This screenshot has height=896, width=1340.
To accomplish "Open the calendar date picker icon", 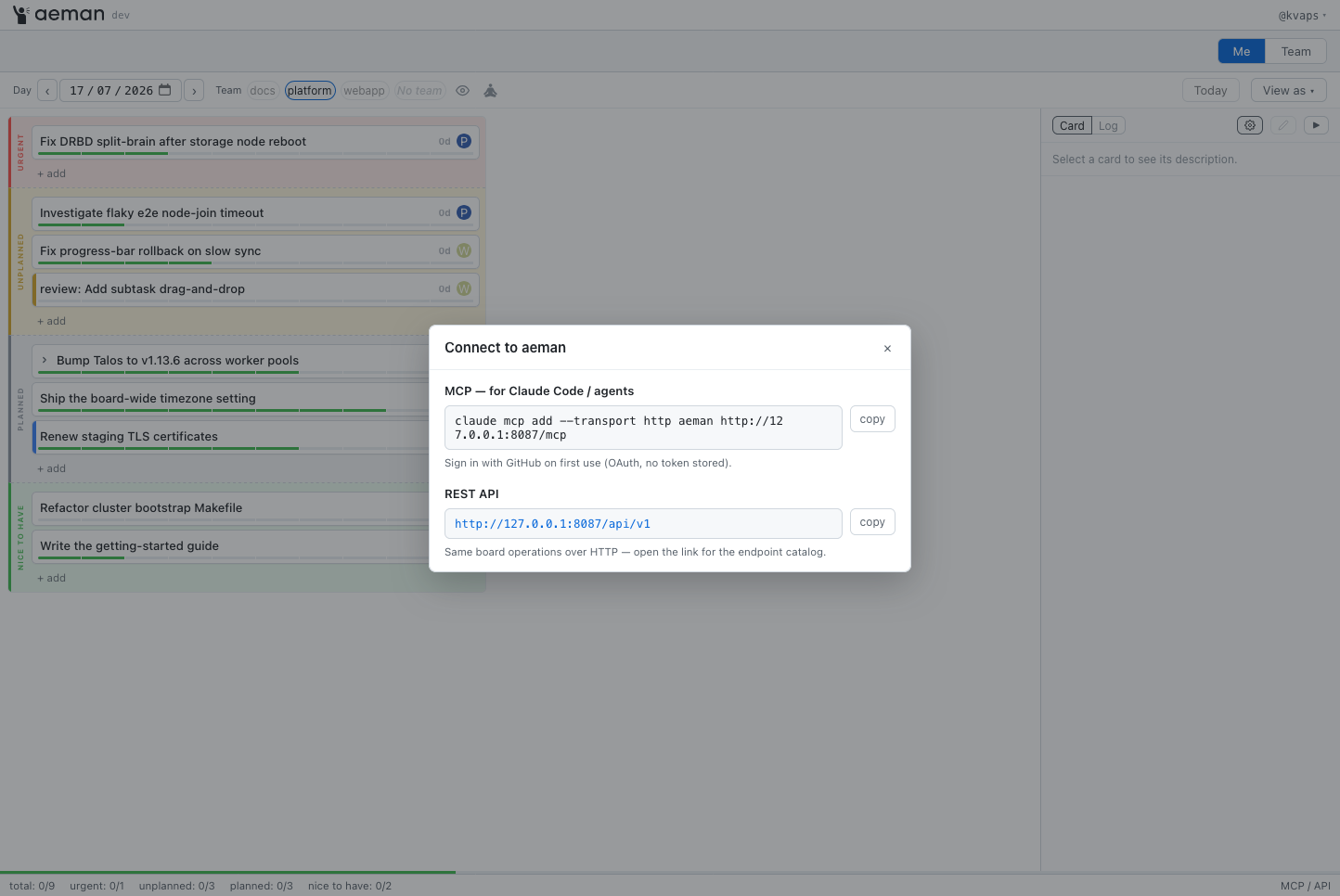I will click(x=165, y=90).
